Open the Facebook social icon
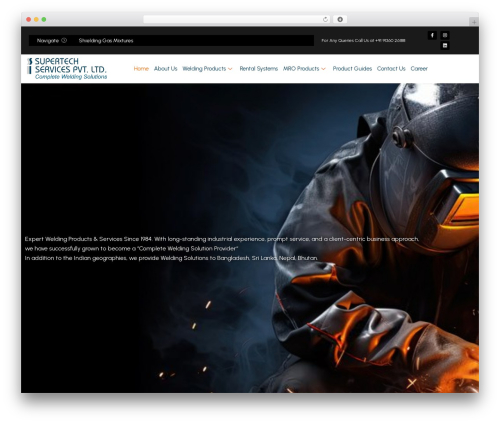Screen dimensions: 500x423 432,35
